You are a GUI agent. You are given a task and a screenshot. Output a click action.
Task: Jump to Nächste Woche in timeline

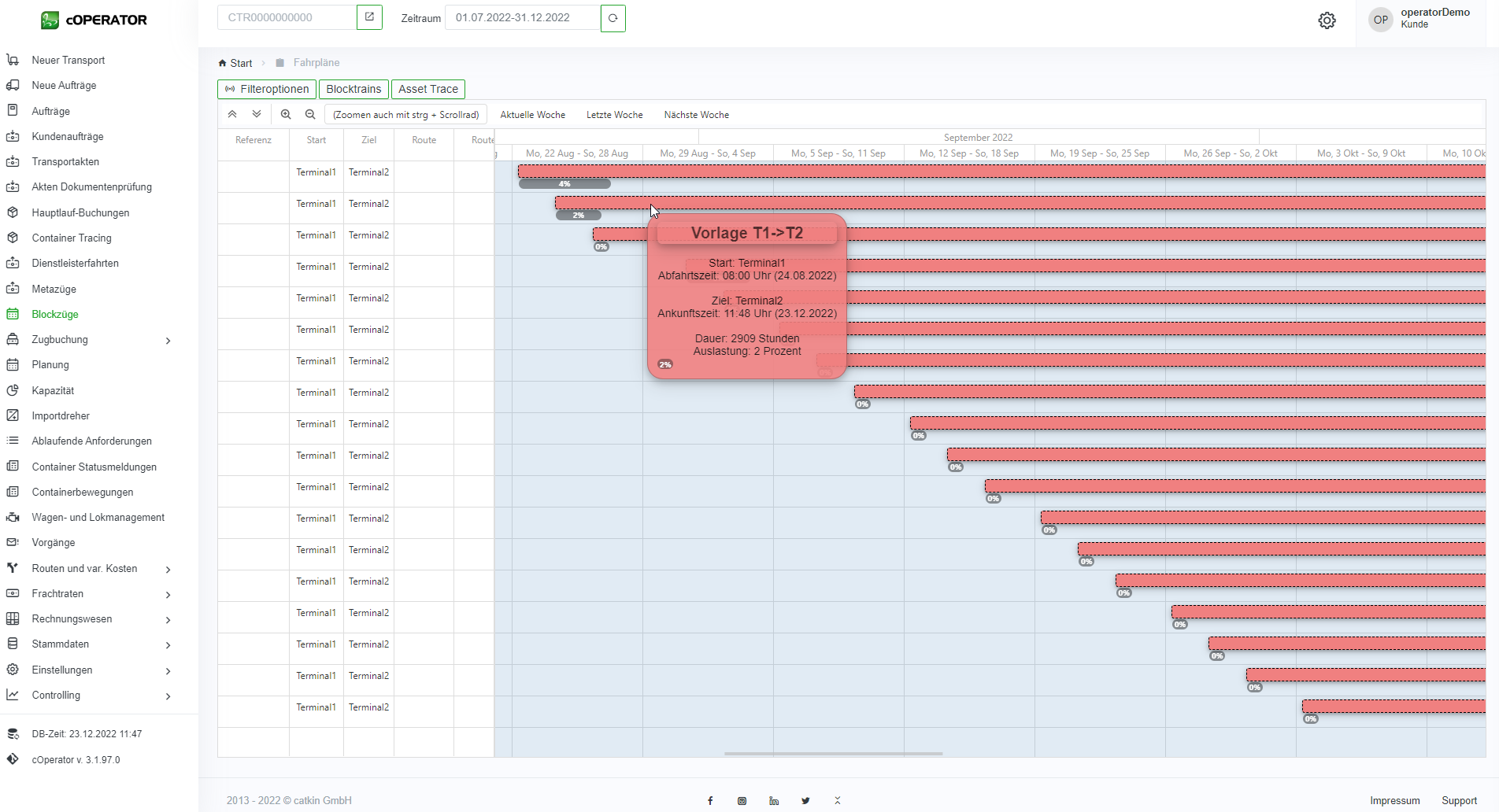tap(696, 115)
